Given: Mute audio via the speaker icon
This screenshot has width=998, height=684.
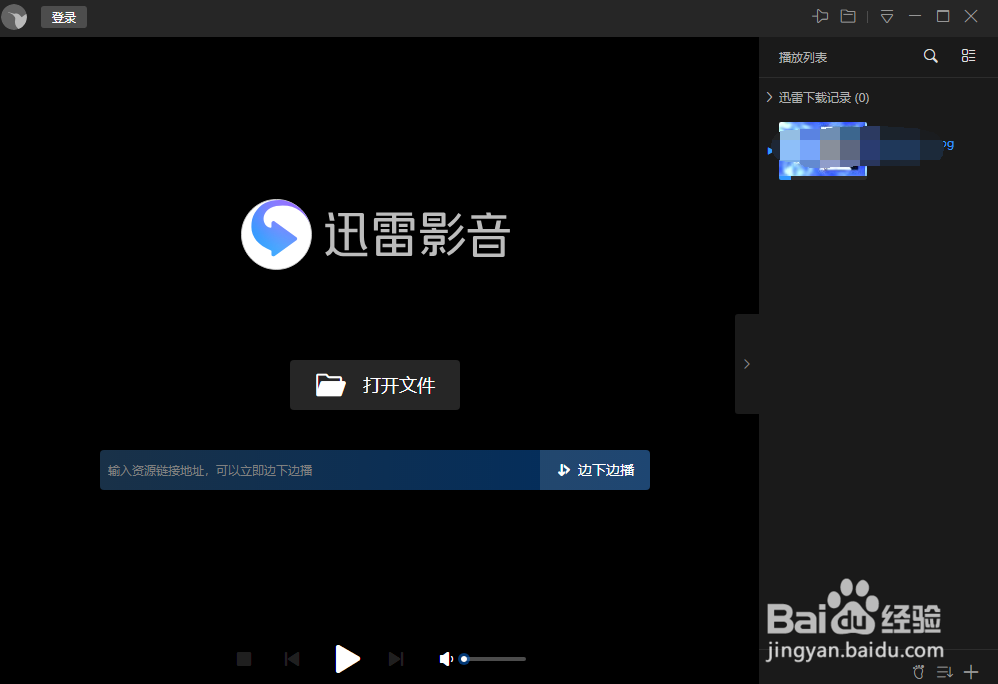Looking at the screenshot, I should pos(446,659).
